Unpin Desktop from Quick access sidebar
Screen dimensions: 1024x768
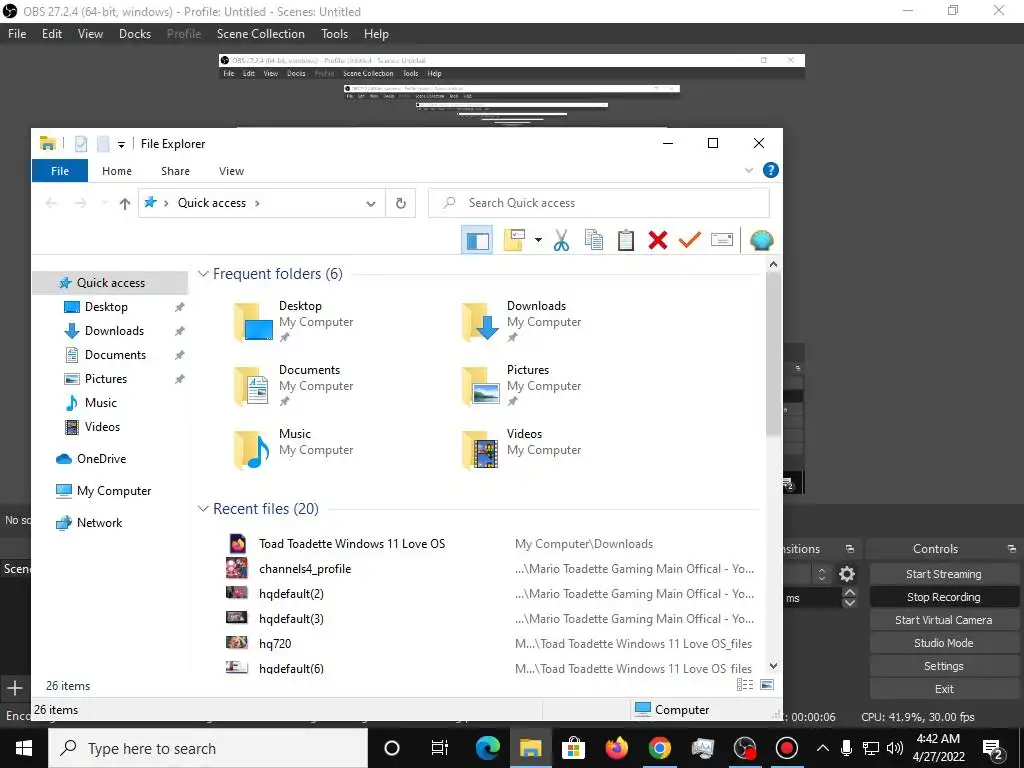tap(179, 307)
